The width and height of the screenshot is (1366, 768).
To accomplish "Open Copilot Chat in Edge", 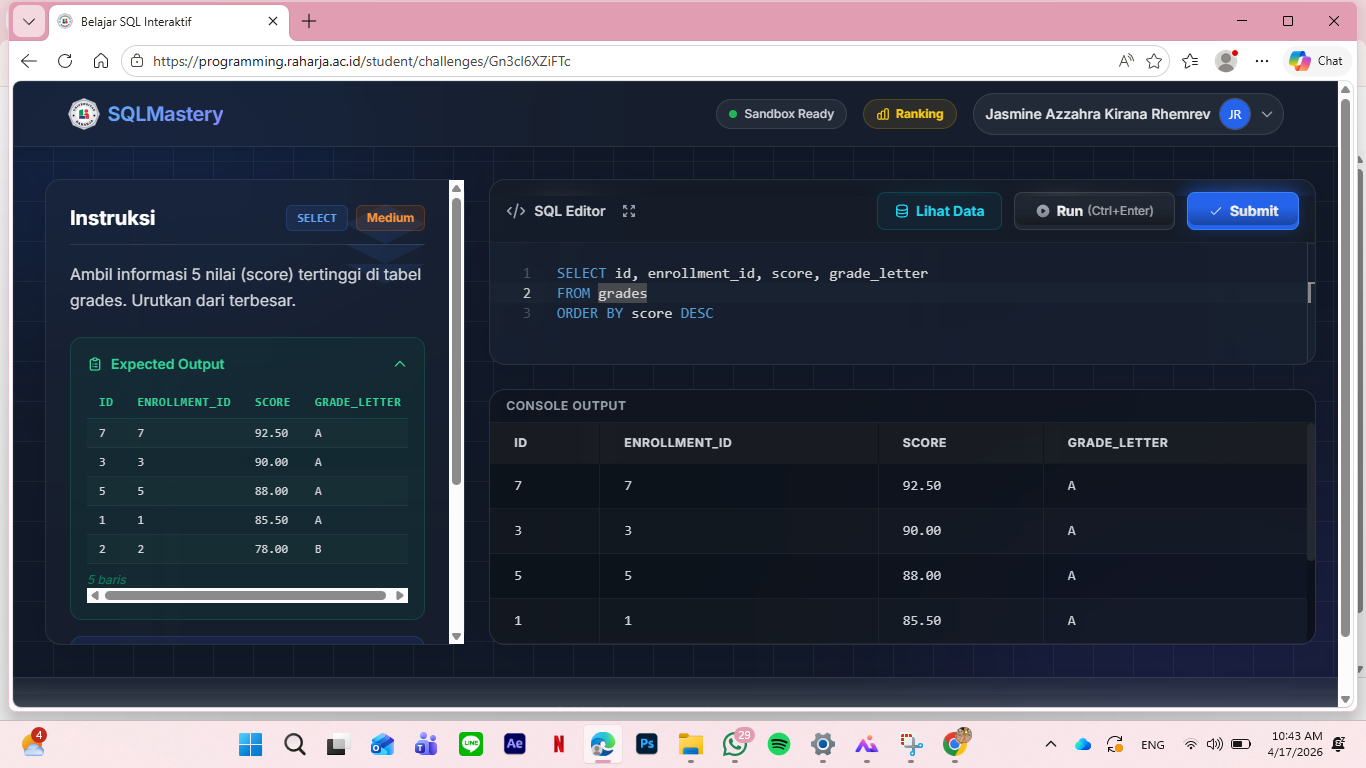I will (1315, 61).
